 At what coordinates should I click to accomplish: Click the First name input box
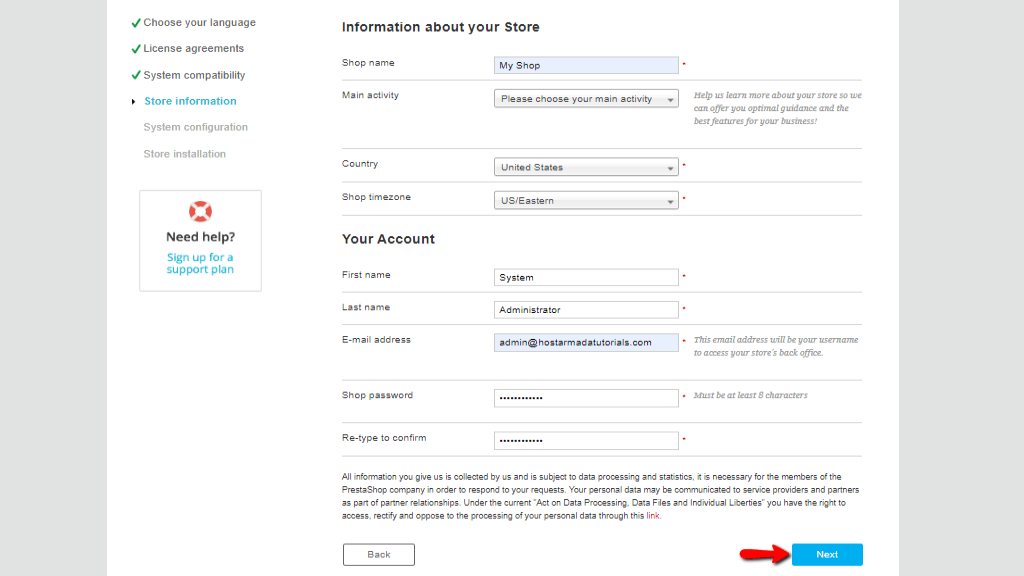586,278
